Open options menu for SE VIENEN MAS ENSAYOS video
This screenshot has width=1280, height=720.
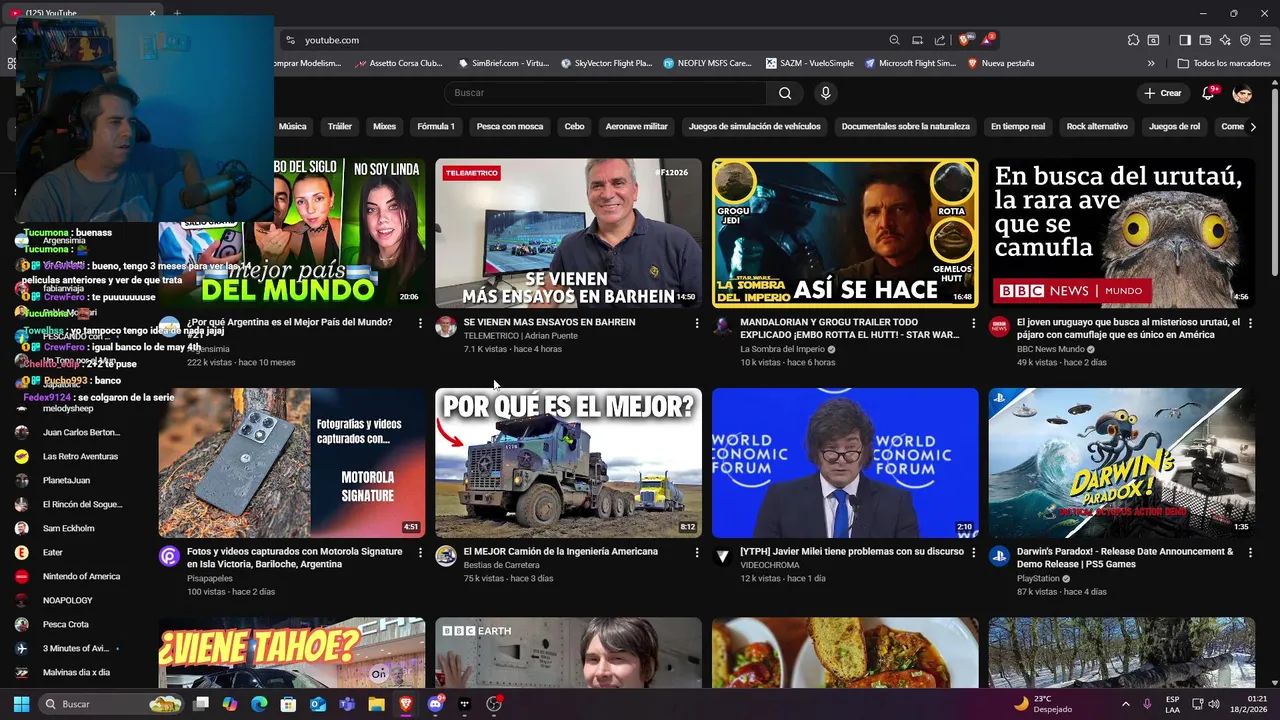(697, 323)
